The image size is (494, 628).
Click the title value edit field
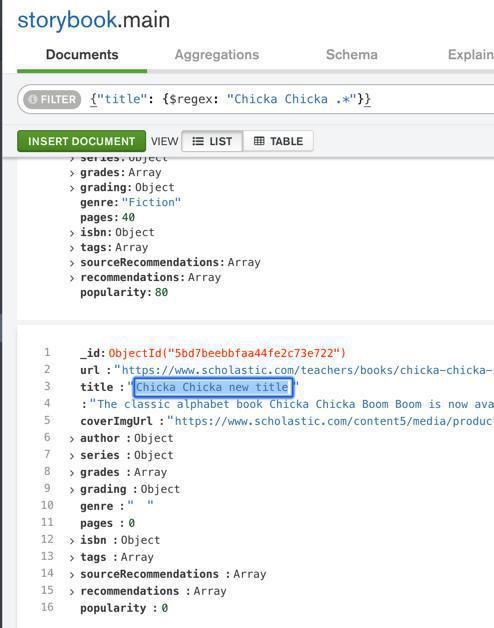point(213,387)
